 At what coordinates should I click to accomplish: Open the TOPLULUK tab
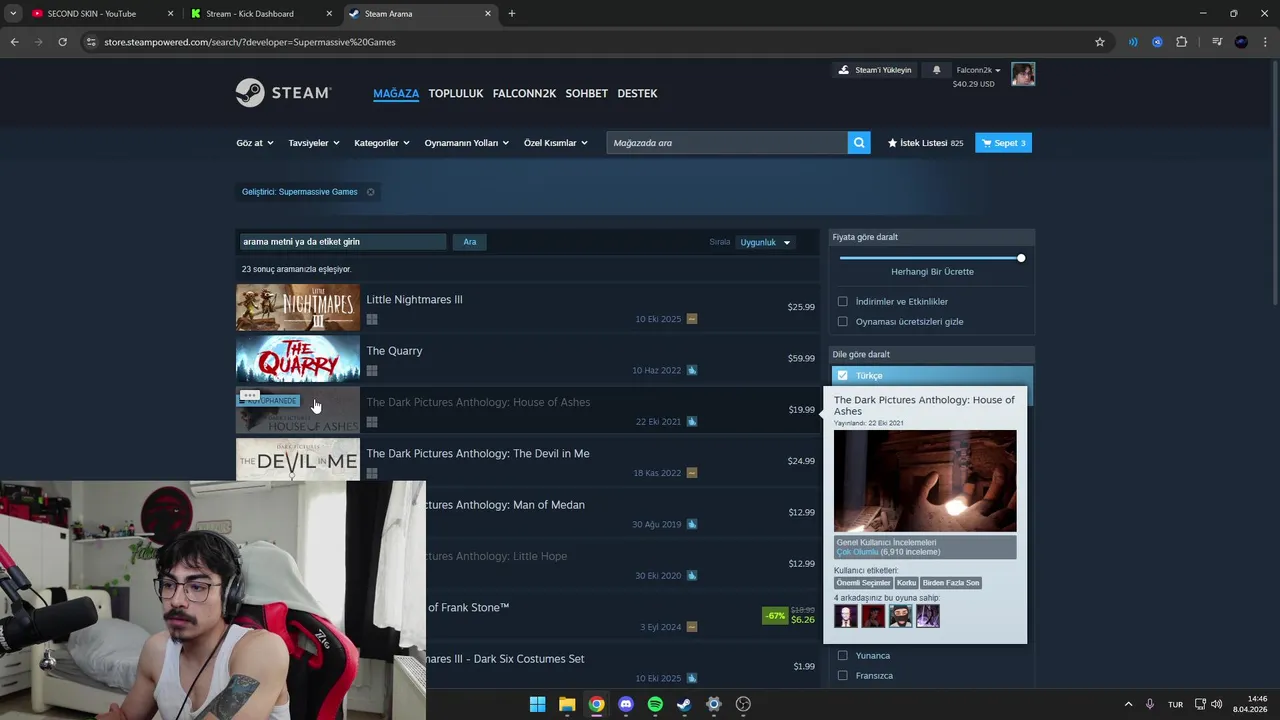tap(456, 93)
